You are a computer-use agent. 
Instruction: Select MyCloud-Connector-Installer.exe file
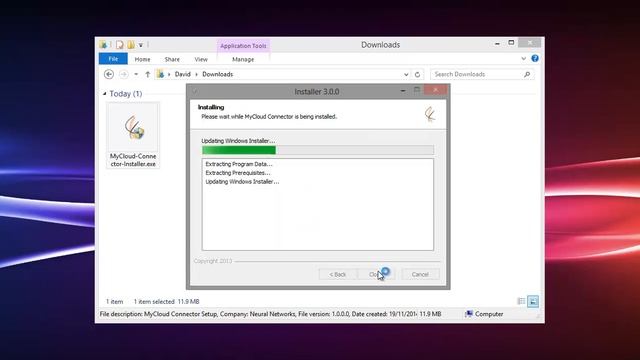point(133,135)
